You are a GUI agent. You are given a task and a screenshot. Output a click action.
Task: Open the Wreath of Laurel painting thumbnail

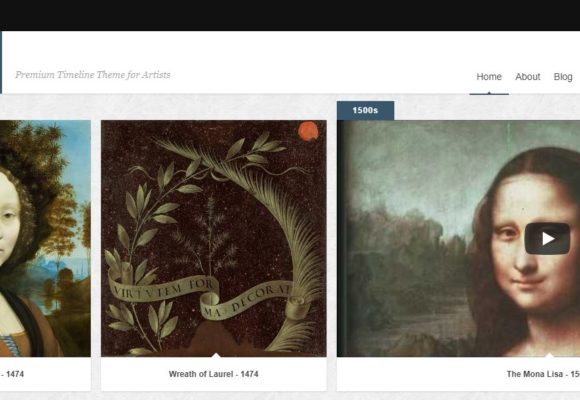pyautogui.click(x=214, y=238)
